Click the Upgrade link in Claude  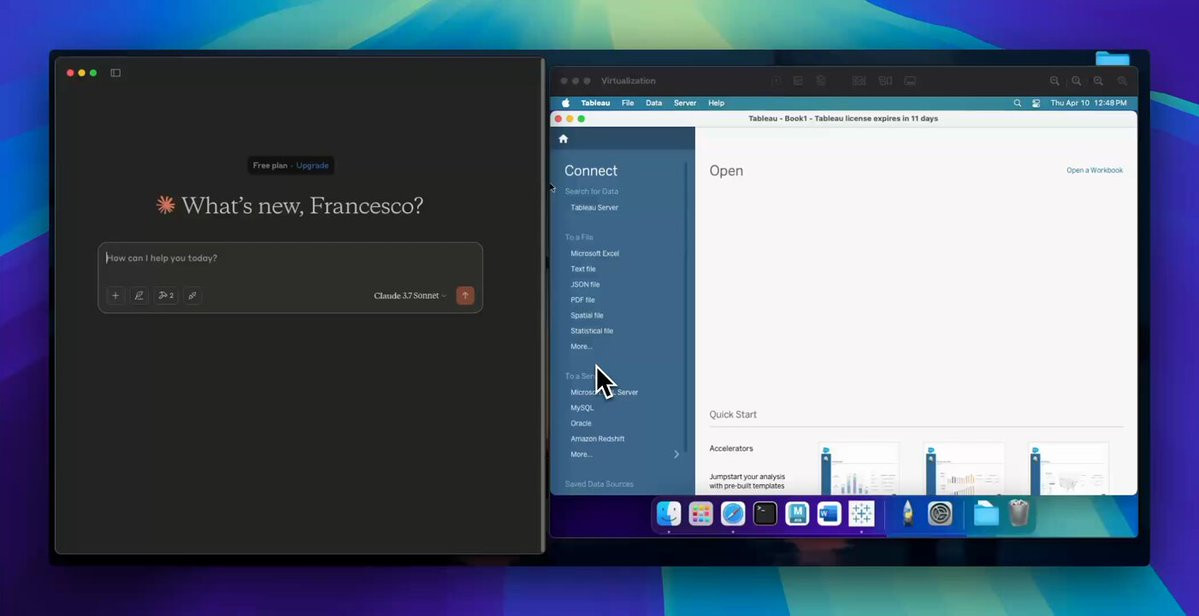[313, 165]
